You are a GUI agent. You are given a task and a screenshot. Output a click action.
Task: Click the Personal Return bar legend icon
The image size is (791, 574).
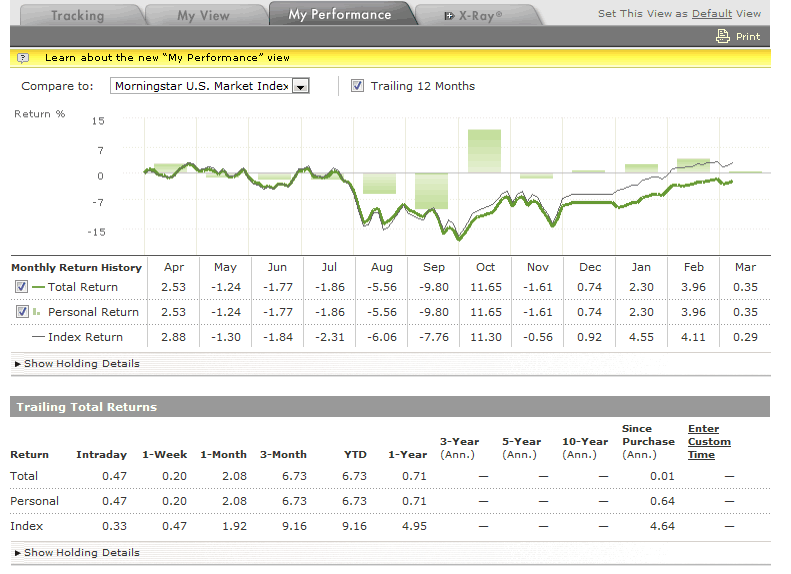tap(39, 312)
